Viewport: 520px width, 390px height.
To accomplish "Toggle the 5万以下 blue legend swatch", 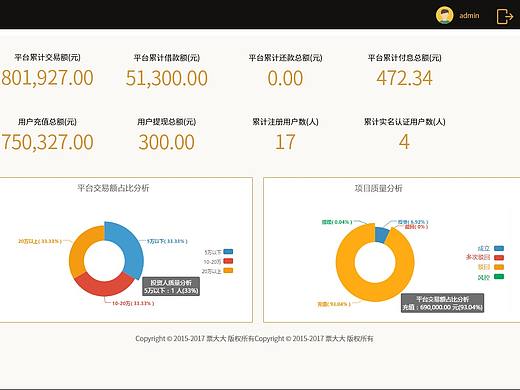I will (x=228, y=252).
